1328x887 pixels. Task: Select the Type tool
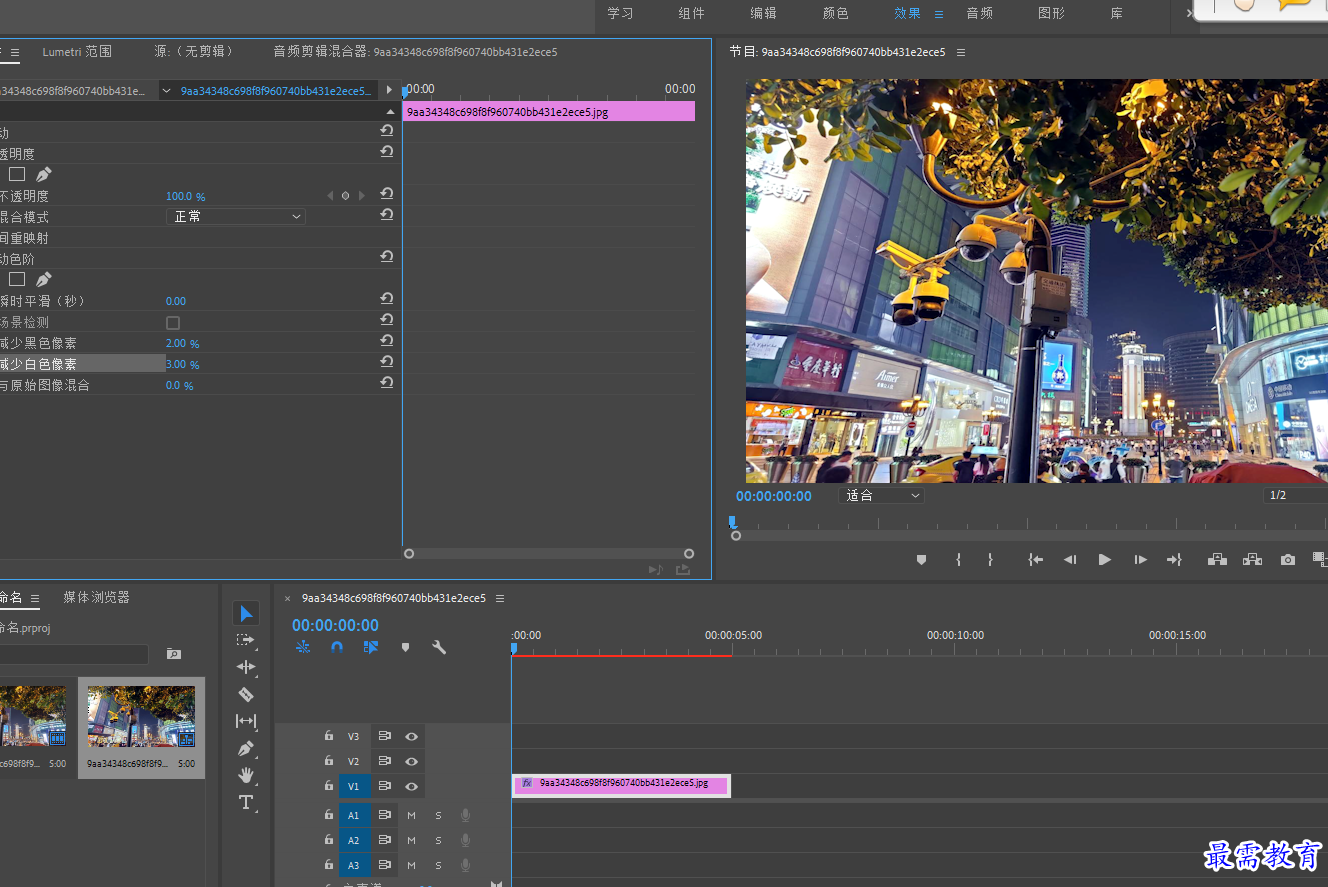(x=246, y=802)
